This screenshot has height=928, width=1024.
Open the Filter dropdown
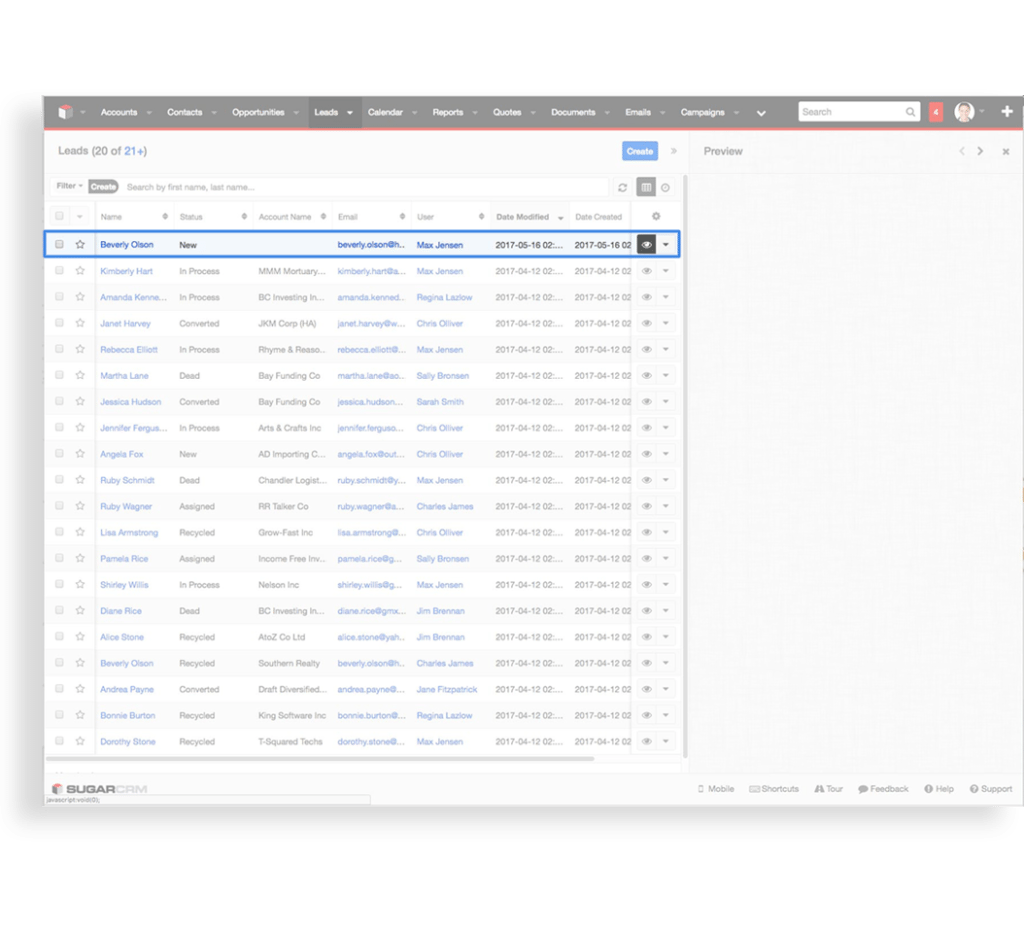69,186
